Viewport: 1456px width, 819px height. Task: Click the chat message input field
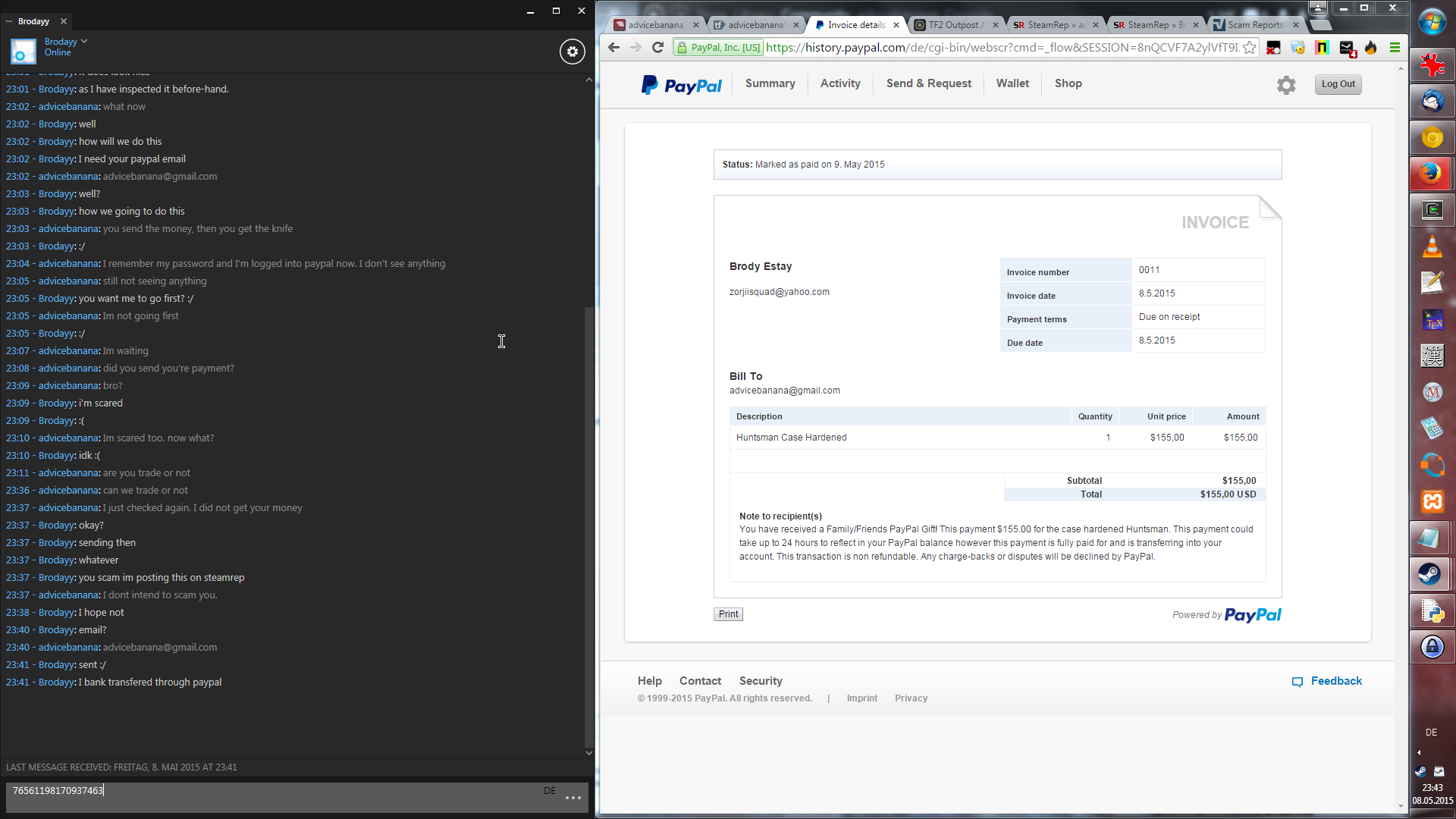click(x=273, y=791)
